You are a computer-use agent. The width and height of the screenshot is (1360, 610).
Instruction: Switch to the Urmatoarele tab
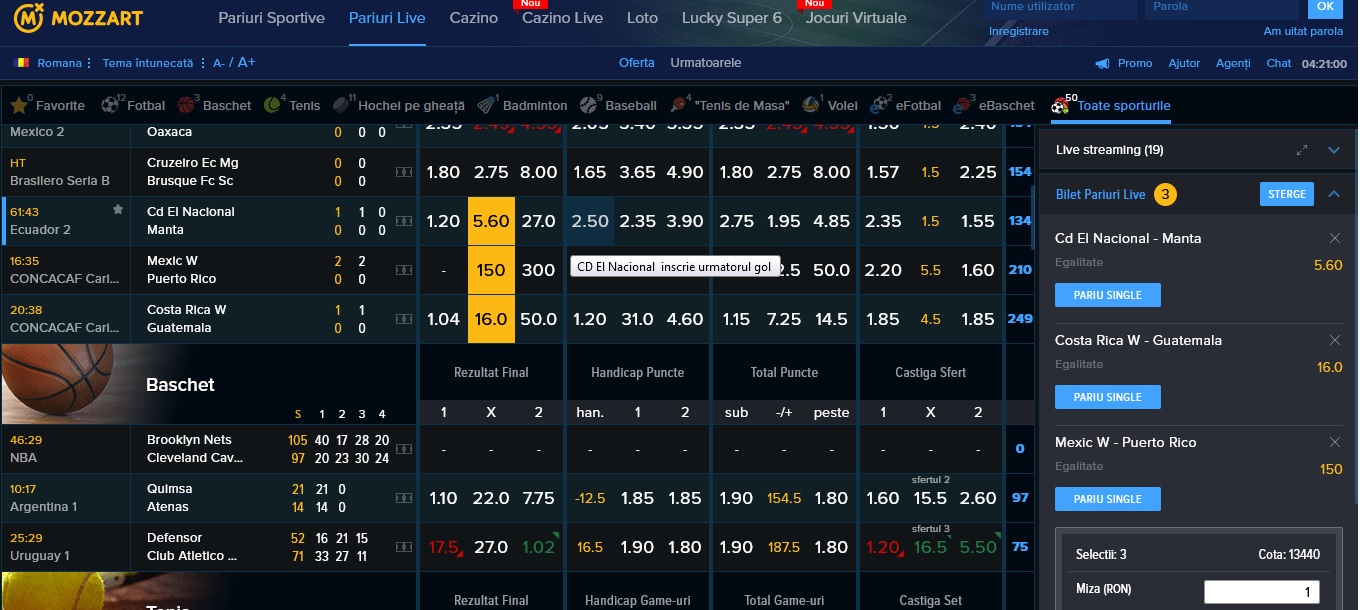click(706, 63)
